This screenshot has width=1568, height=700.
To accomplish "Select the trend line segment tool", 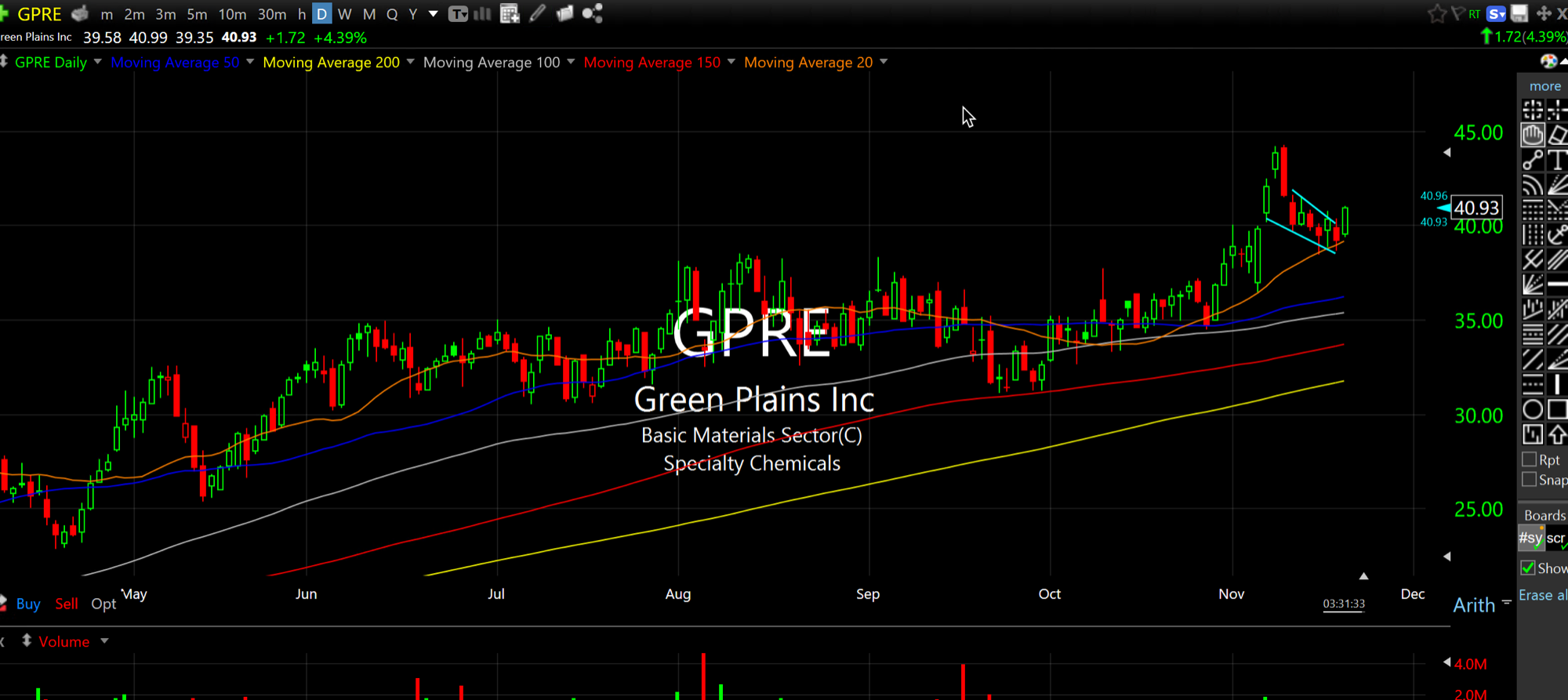I will [x=1532, y=160].
